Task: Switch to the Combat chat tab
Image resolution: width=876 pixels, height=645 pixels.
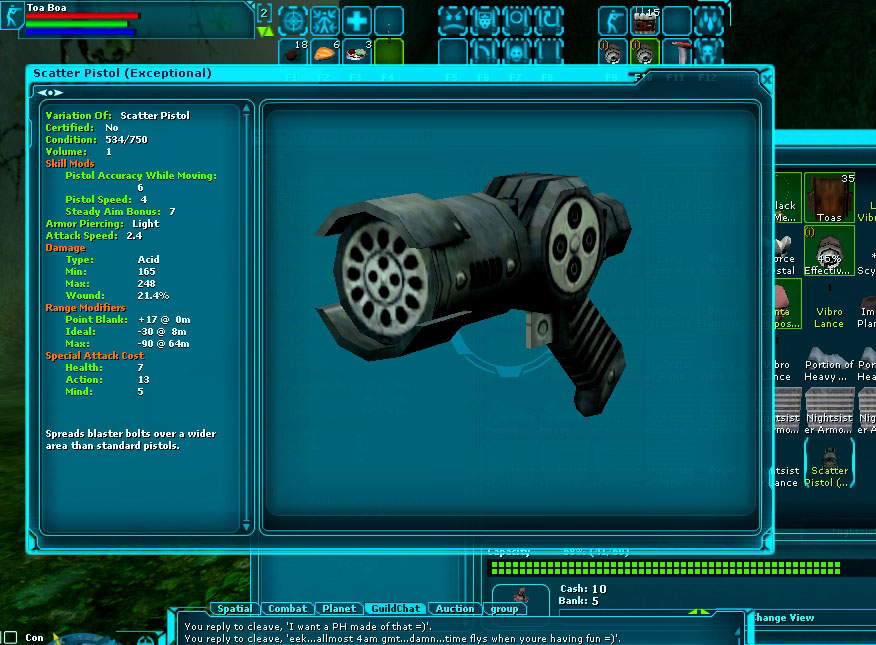Action: (x=287, y=609)
